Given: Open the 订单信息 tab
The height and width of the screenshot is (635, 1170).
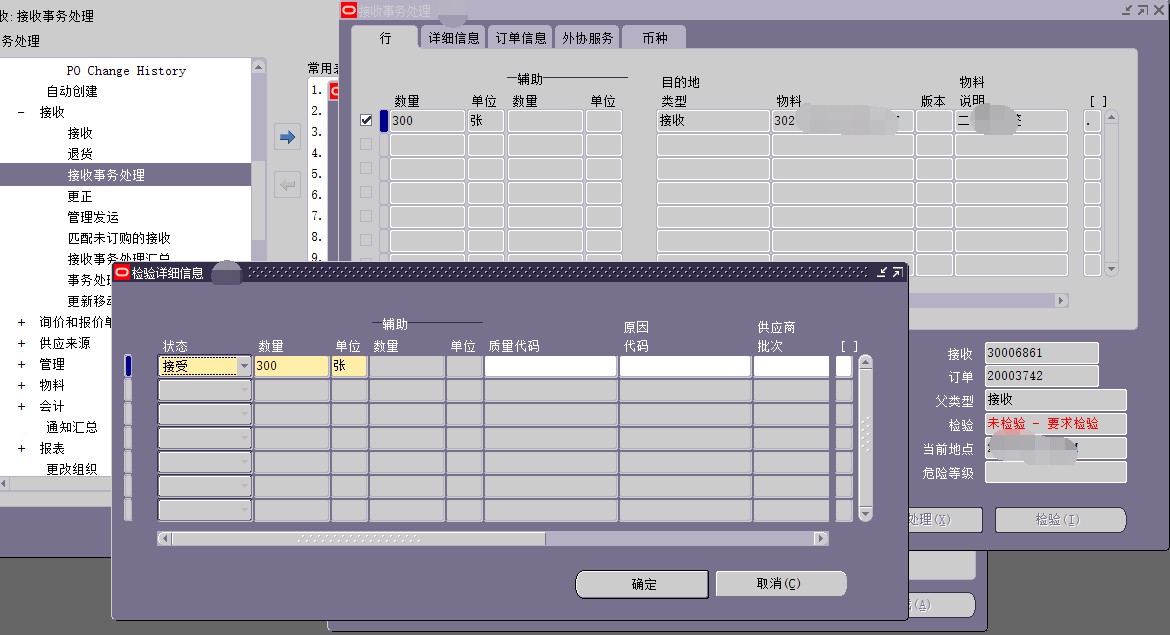Looking at the screenshot, I should pos(521,38).
